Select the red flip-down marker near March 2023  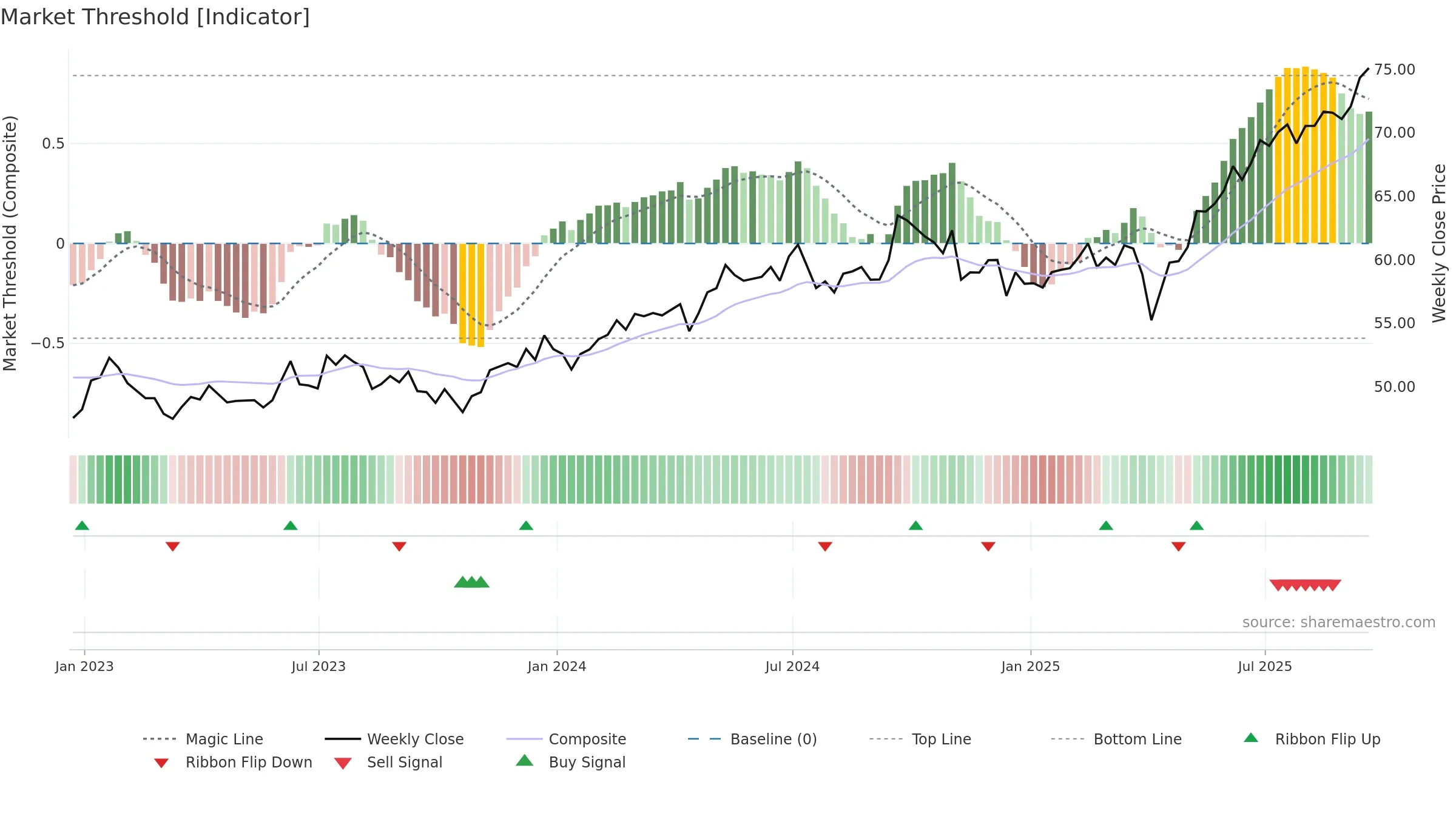click(x=173, y=547)
